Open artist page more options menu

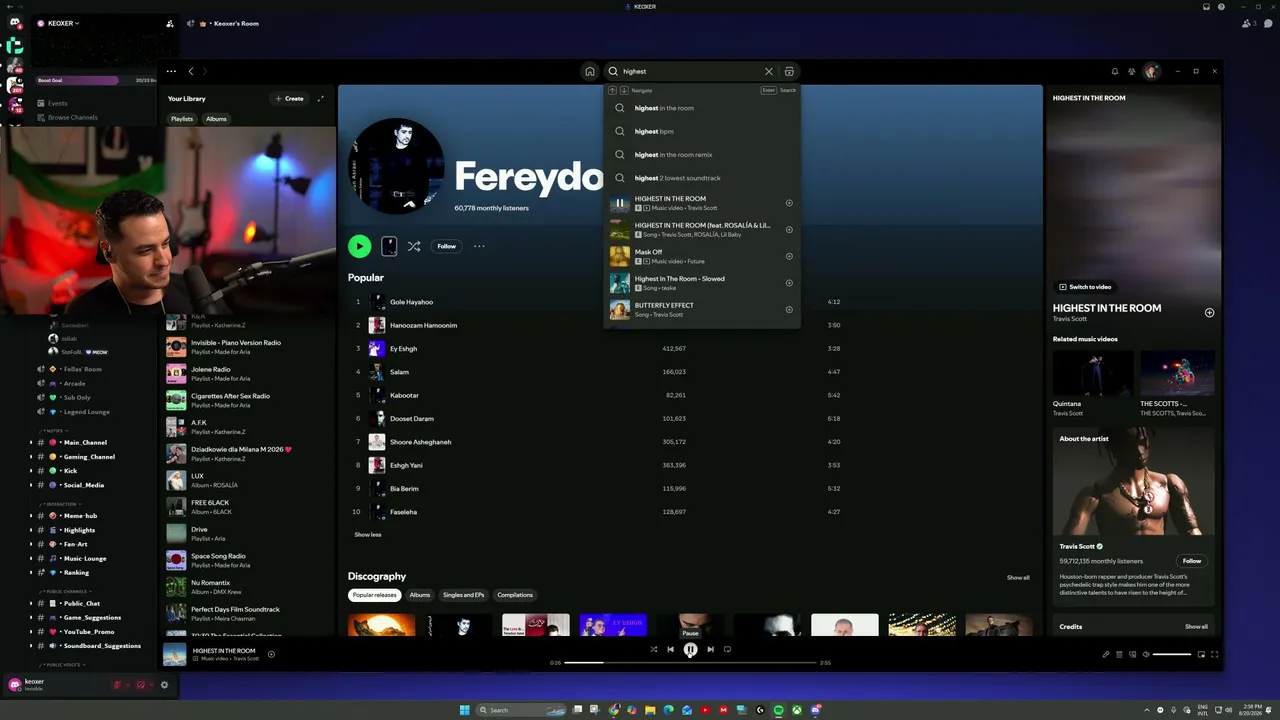click(479, 246)
